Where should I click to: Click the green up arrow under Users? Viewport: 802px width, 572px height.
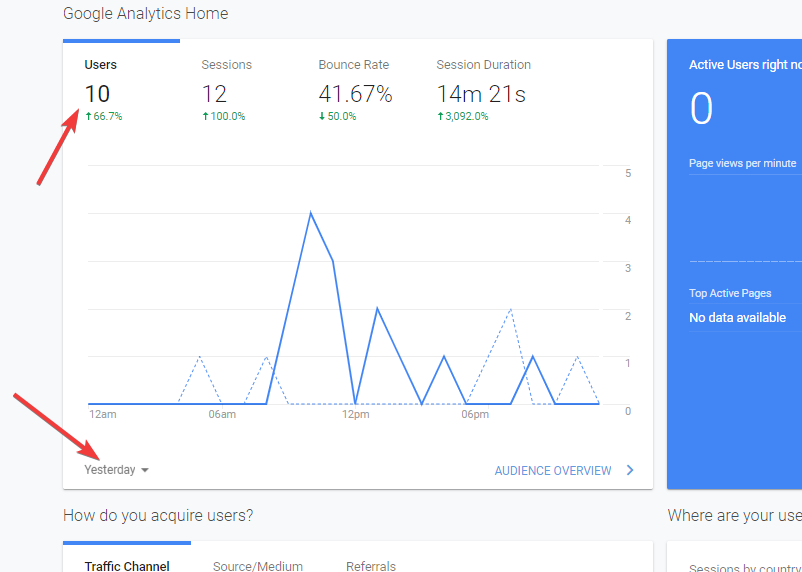tap(88, 117)
